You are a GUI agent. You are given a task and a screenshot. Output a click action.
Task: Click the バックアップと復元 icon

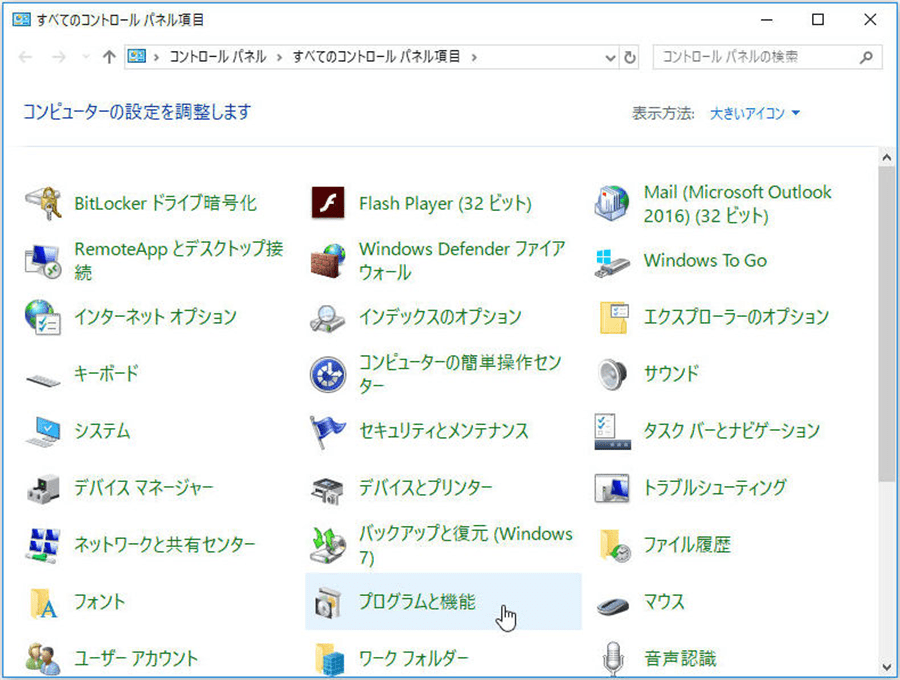pos(328,545)
